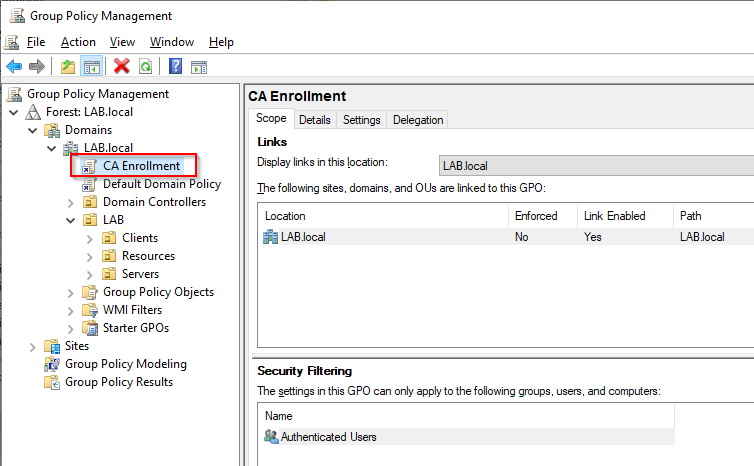Collapse the LAB organizational unit
The image size is (754, 466).
(x=71, y=220)
